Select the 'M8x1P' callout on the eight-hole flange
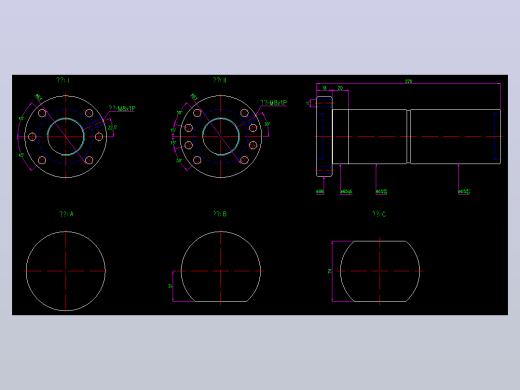 coord(274,102)
